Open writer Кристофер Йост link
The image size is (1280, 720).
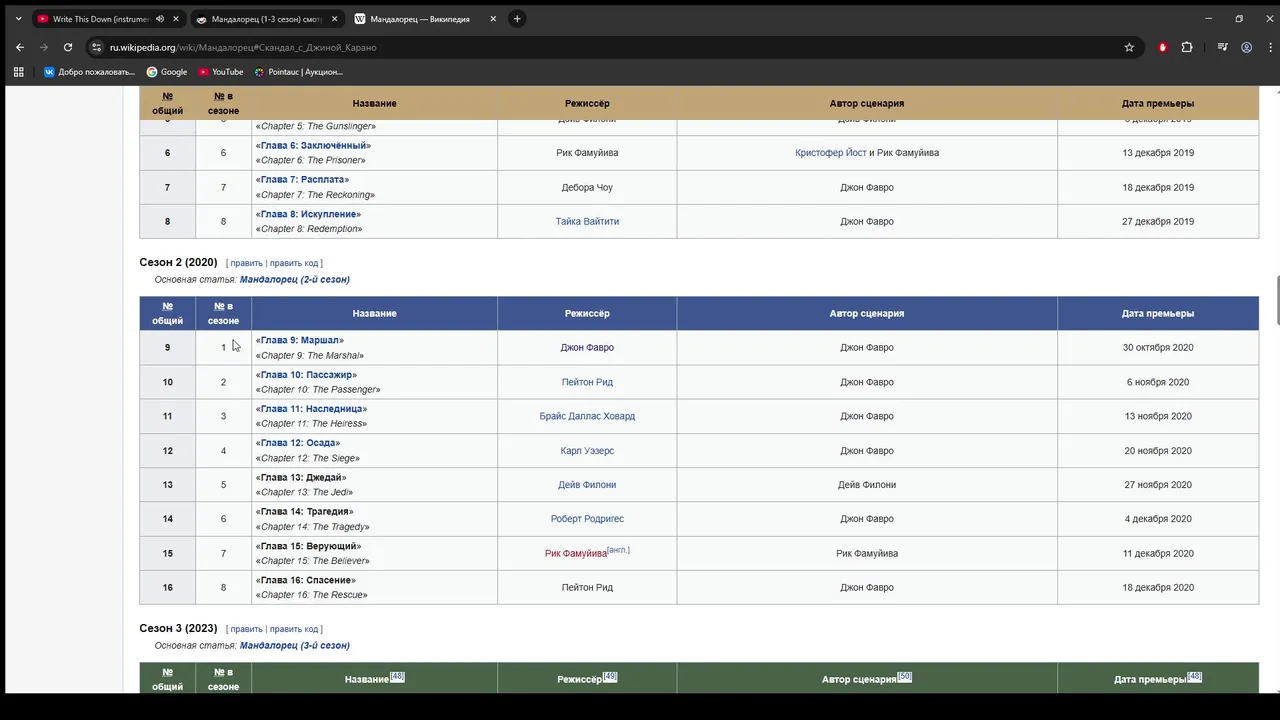pyautogui.click(x=830, y=153)
